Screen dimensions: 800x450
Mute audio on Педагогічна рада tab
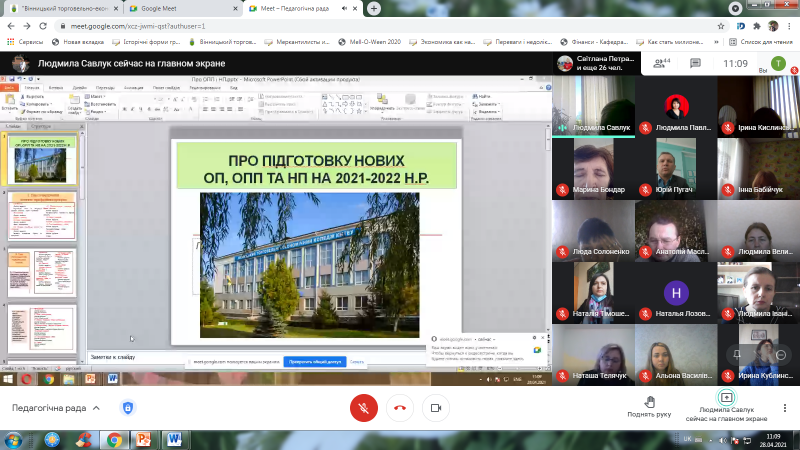(x=344, y=9)
